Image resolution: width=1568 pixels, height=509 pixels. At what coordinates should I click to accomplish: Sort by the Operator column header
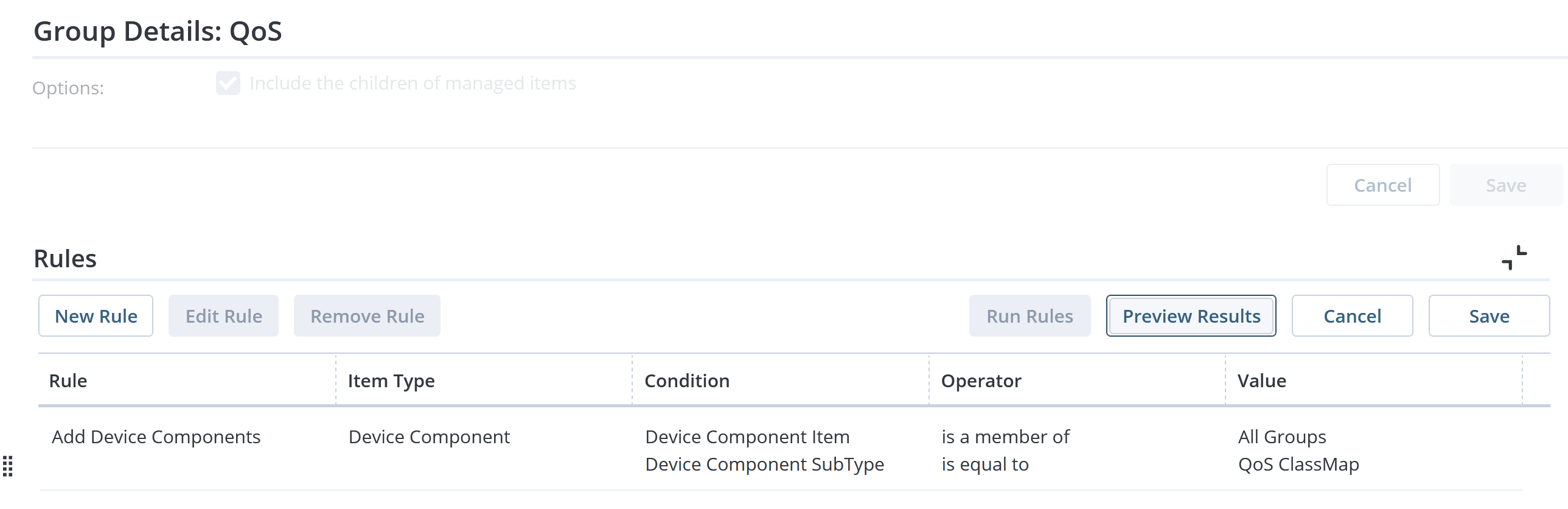tap(1077, 381)
